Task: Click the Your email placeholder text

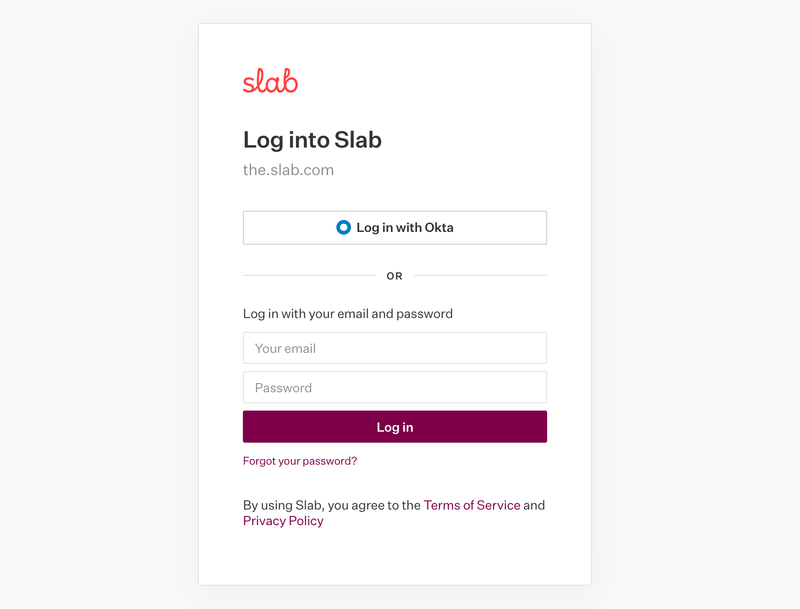Action: point(285,348)
